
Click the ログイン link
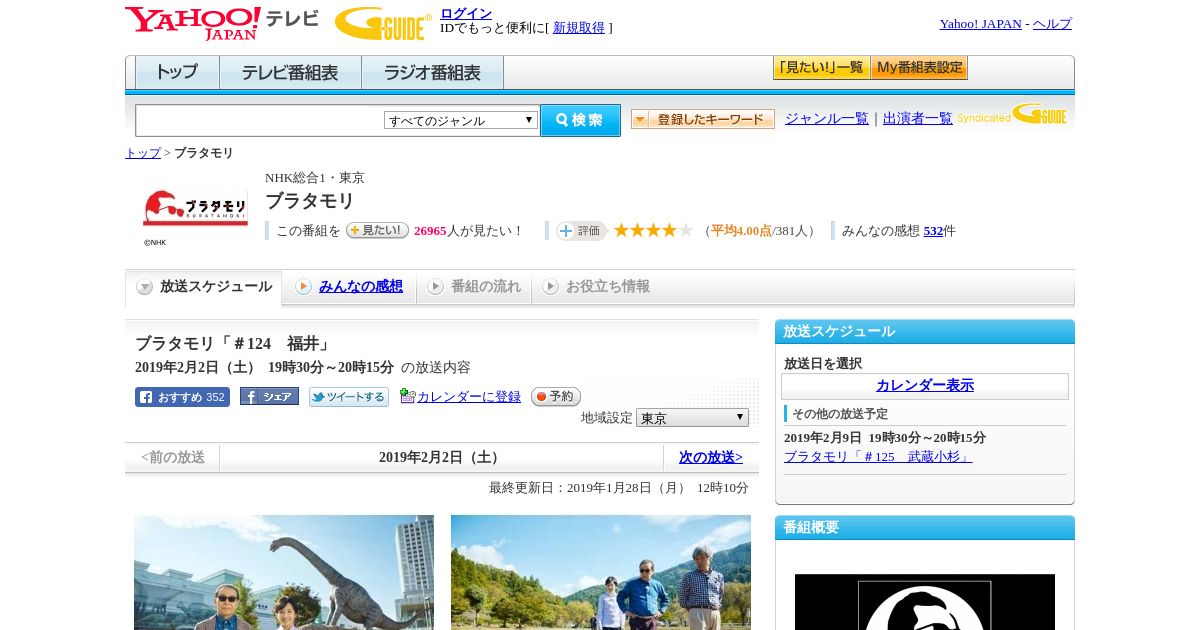point(466,13)
